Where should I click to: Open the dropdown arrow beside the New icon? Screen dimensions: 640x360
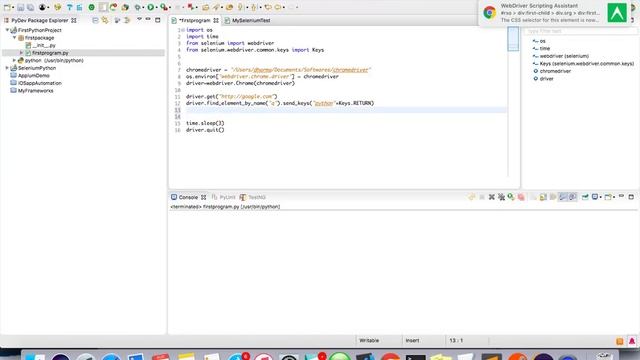click(13, 8)
